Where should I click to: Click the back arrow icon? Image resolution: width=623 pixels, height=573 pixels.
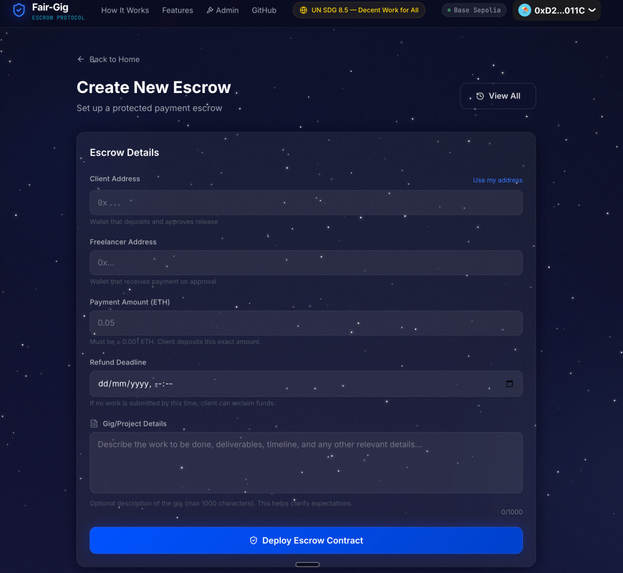81,59
